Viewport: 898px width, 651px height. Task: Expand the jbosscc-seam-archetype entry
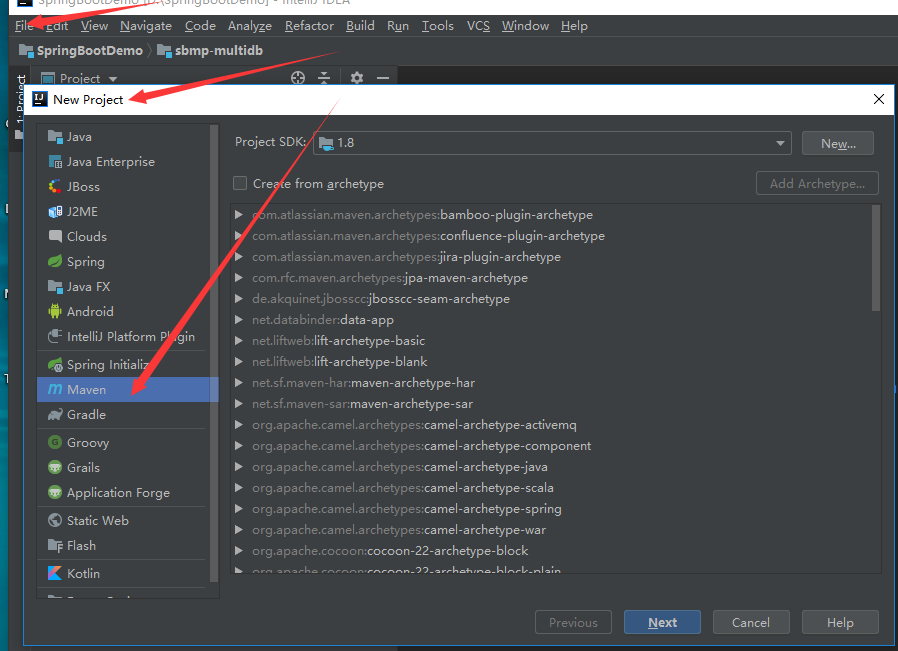[239, 299]
